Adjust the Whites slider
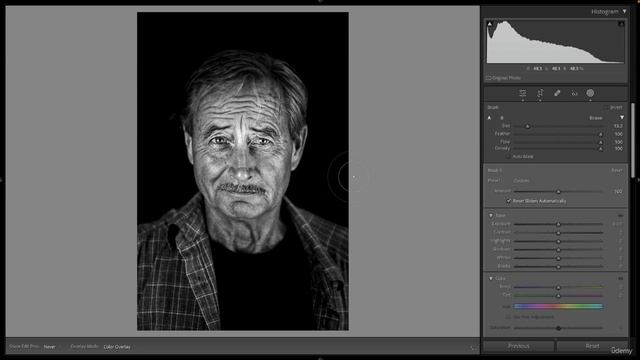Viewport: 640px width, 360px height. [558, 258]
